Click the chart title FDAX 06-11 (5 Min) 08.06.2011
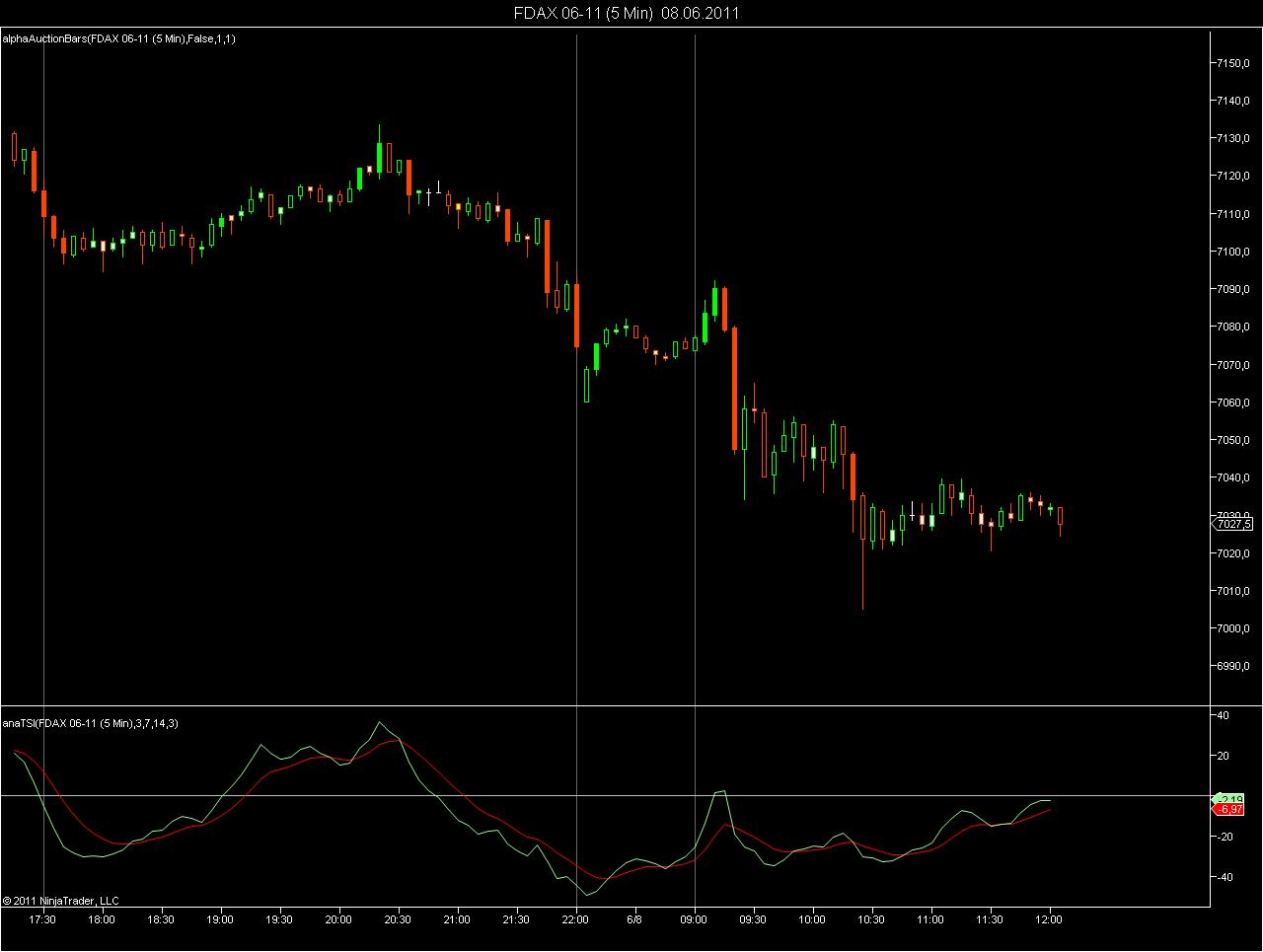The image size is (1263, 952). [627, 13]
